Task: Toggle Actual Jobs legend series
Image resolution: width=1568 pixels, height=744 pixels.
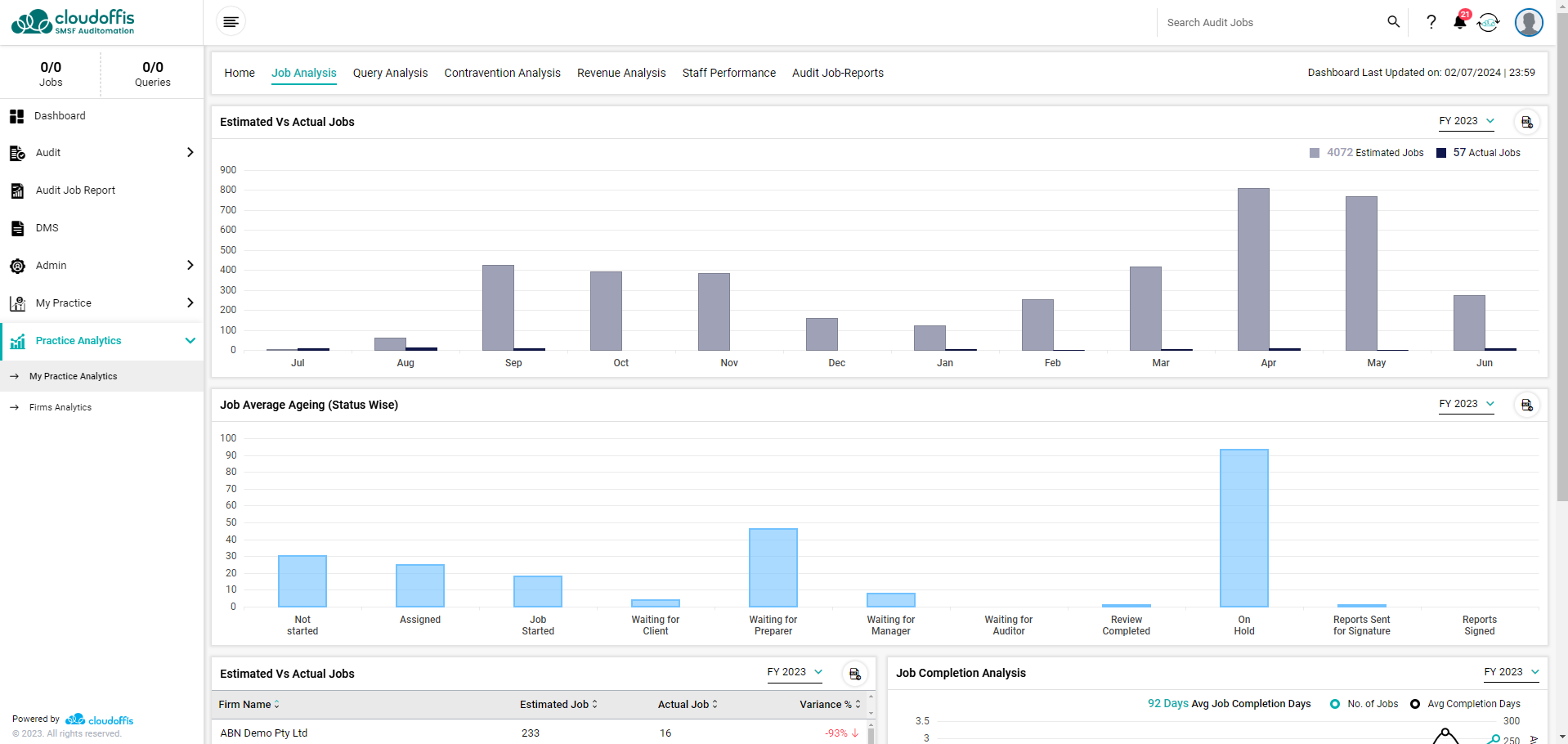Action: 1478,153
